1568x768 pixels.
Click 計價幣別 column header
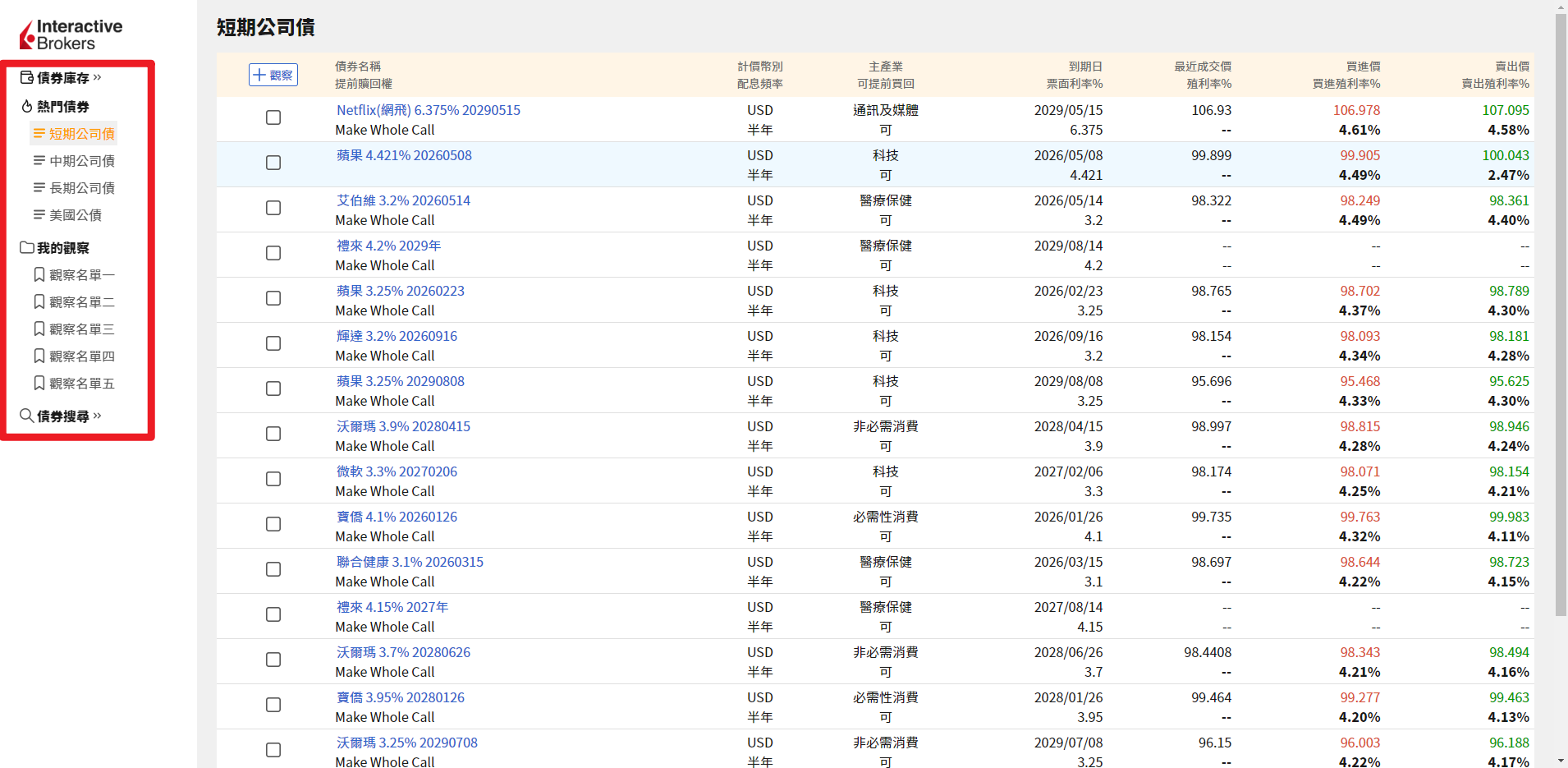coord(760,67)
